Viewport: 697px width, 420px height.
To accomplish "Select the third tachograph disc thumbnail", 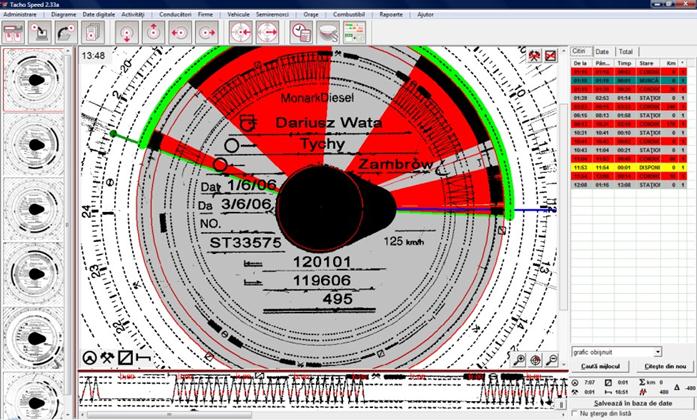I will (34, 209).
